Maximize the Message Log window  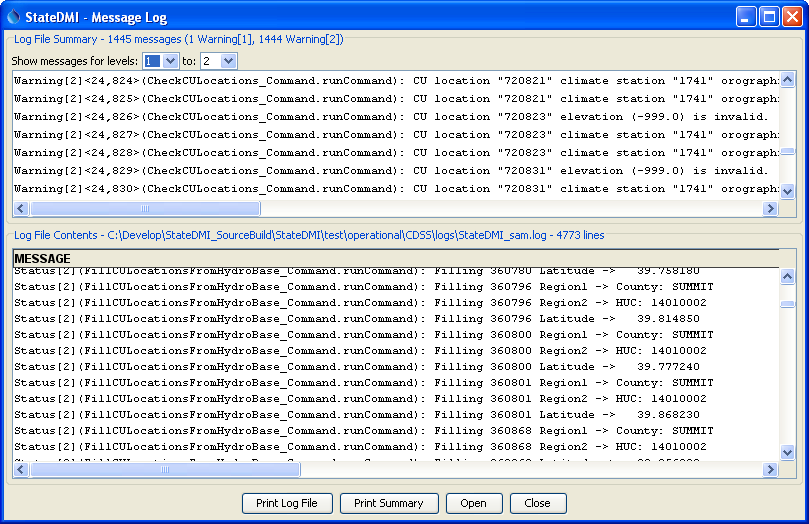(769, 17)
